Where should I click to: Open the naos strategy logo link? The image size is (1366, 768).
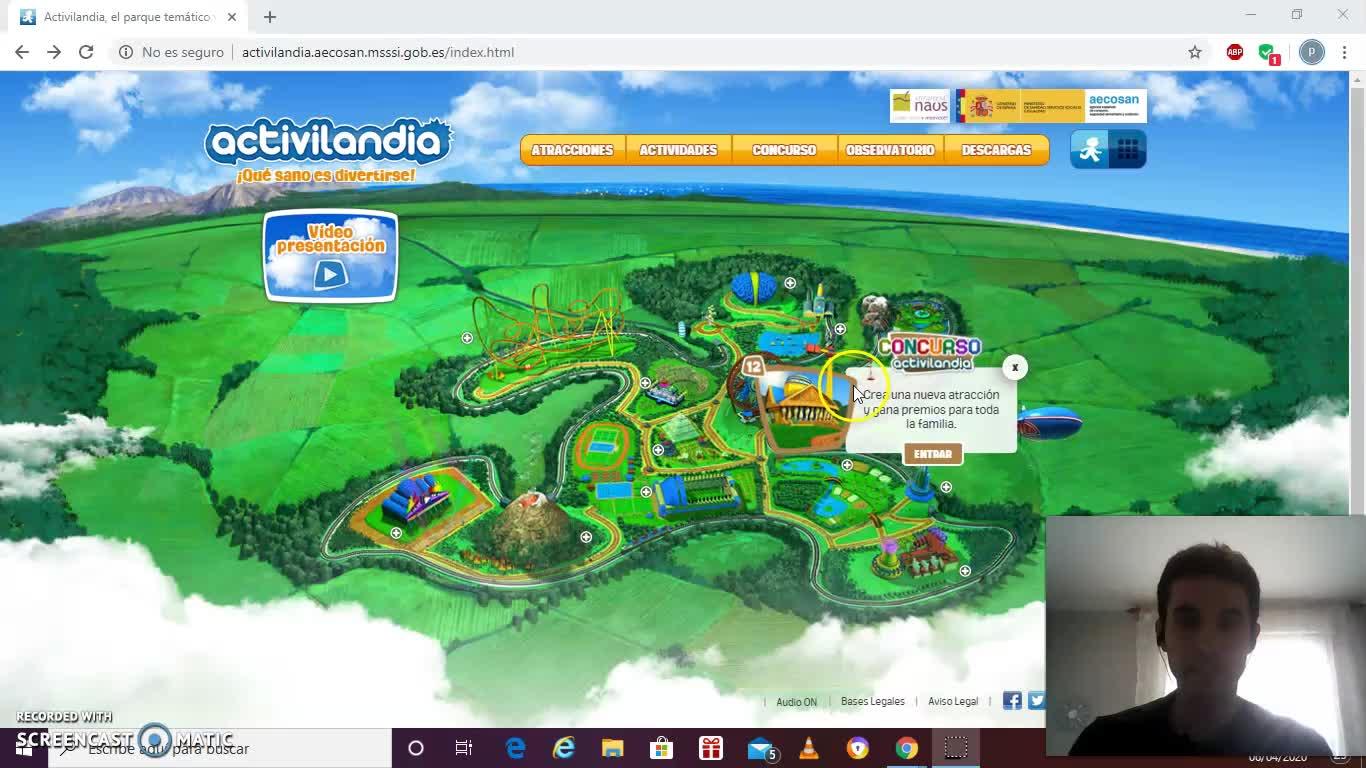click(920, 106)
